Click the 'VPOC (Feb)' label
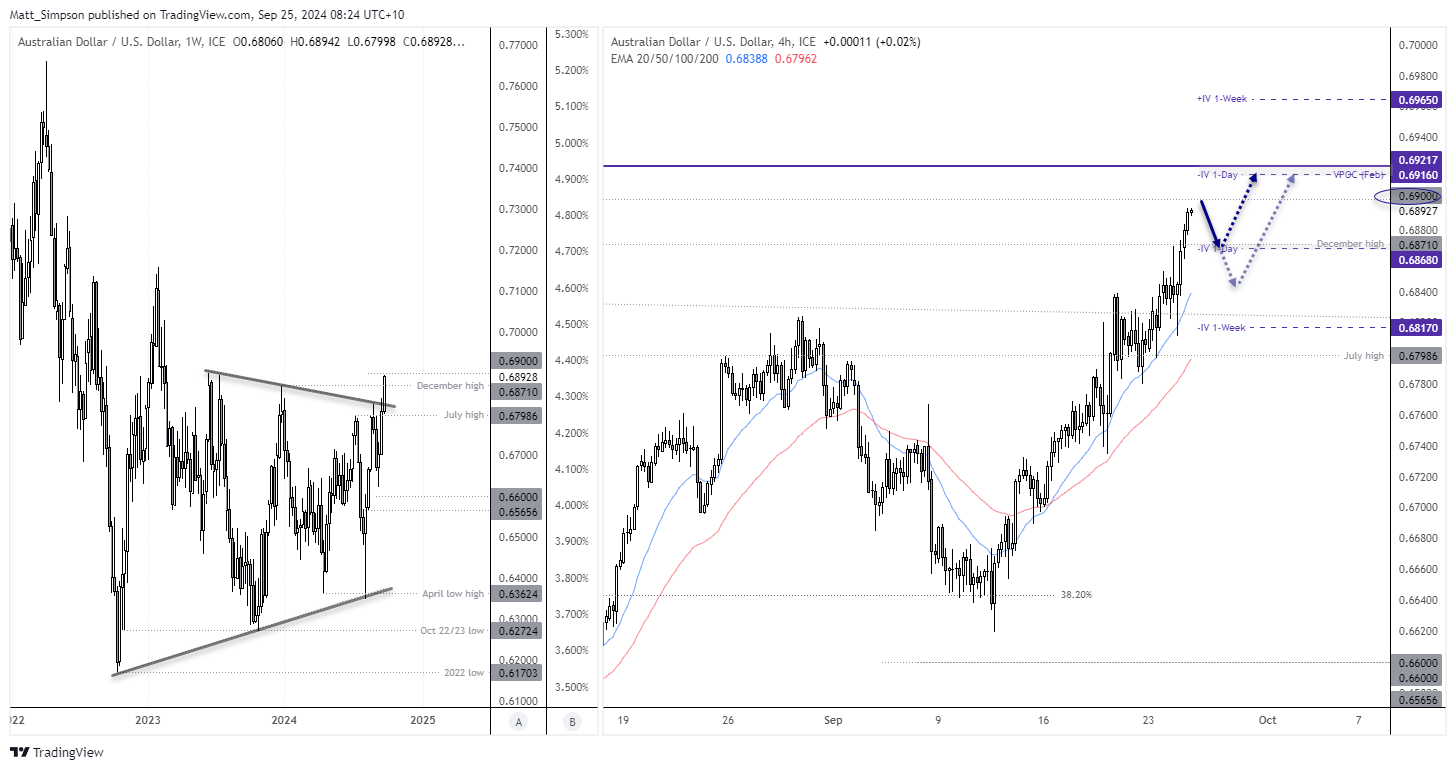1456x770 pixels. coord(1358,174)
